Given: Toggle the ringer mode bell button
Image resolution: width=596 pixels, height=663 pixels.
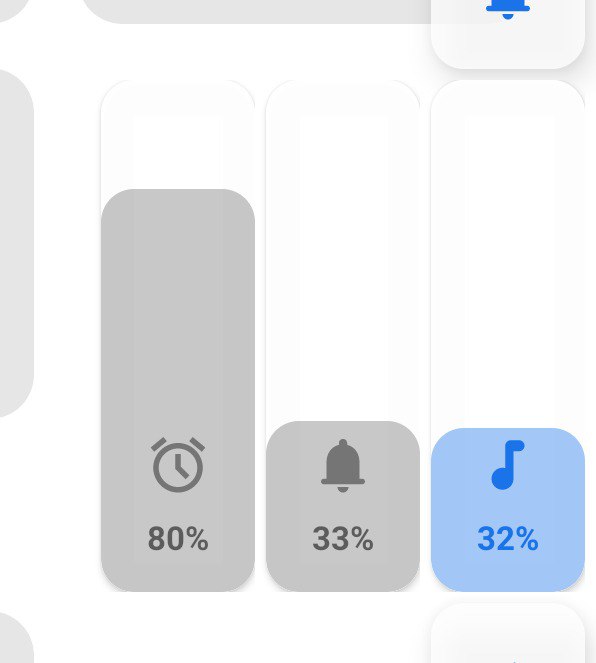Looking at the screenshot, I should [x=508, y=34].
